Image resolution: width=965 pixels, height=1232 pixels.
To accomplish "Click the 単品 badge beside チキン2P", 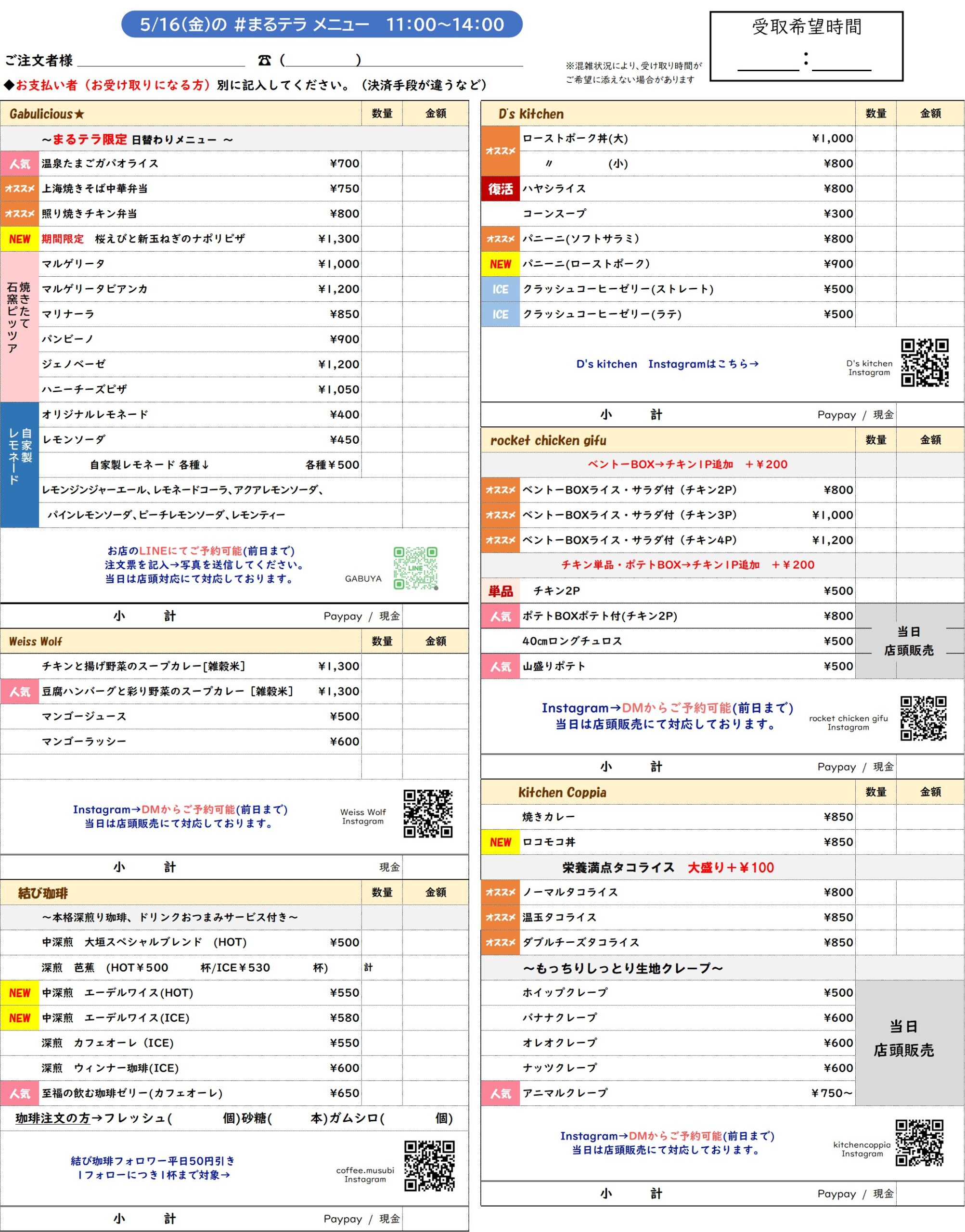I will click(500, 591).
